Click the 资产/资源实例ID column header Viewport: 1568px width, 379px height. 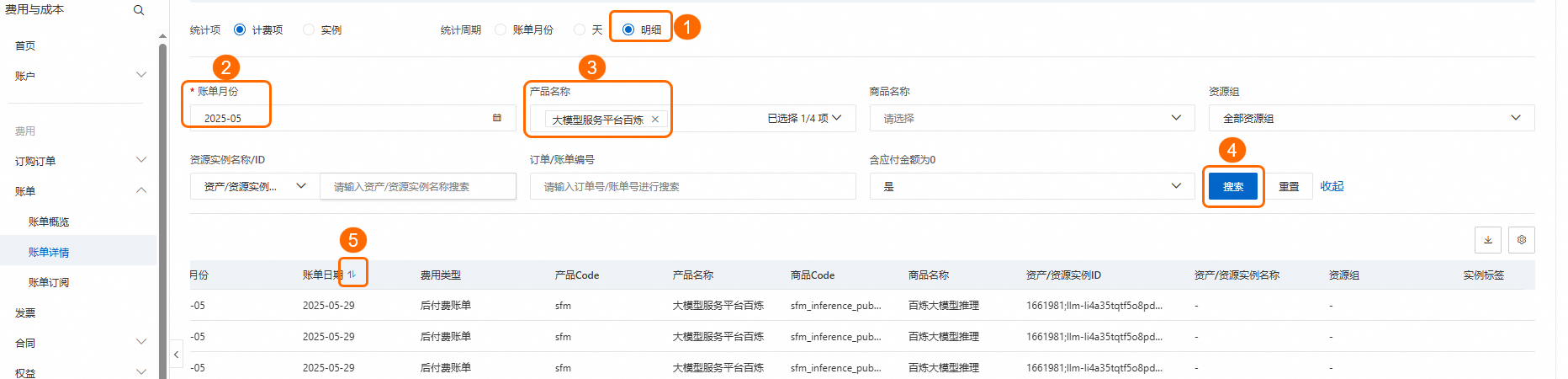click(x=1063, y=275)
